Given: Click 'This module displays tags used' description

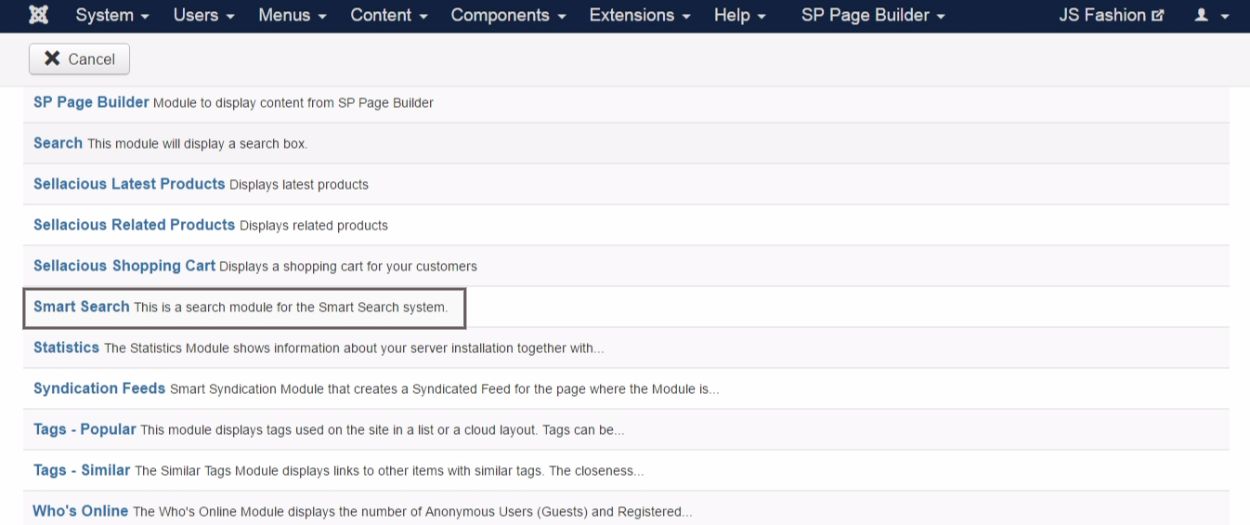Looking at the screenshot, I should [382, 431].
